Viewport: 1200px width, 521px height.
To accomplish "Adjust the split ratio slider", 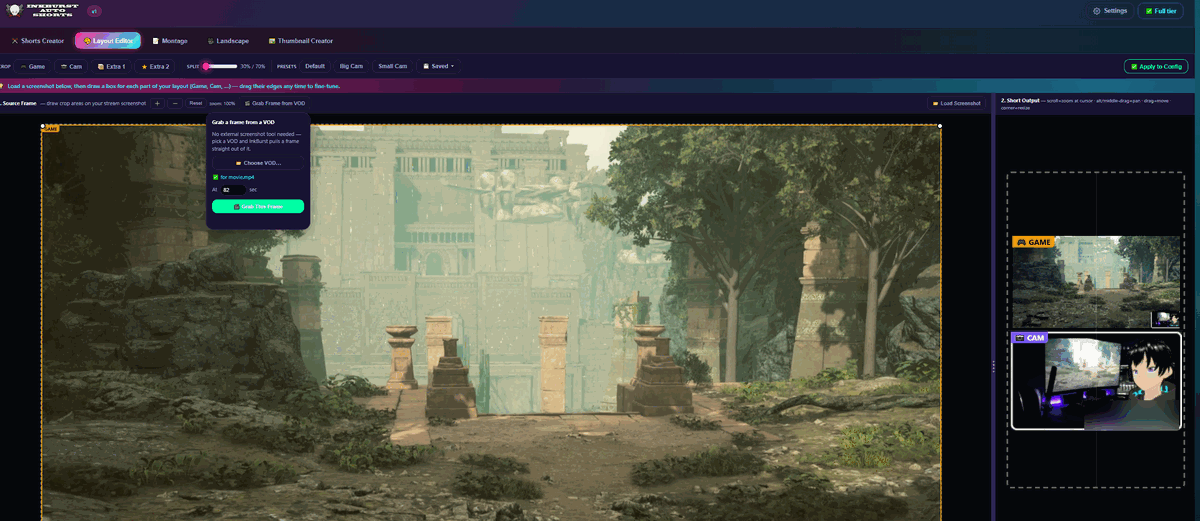I will click(x=220, y=66).
